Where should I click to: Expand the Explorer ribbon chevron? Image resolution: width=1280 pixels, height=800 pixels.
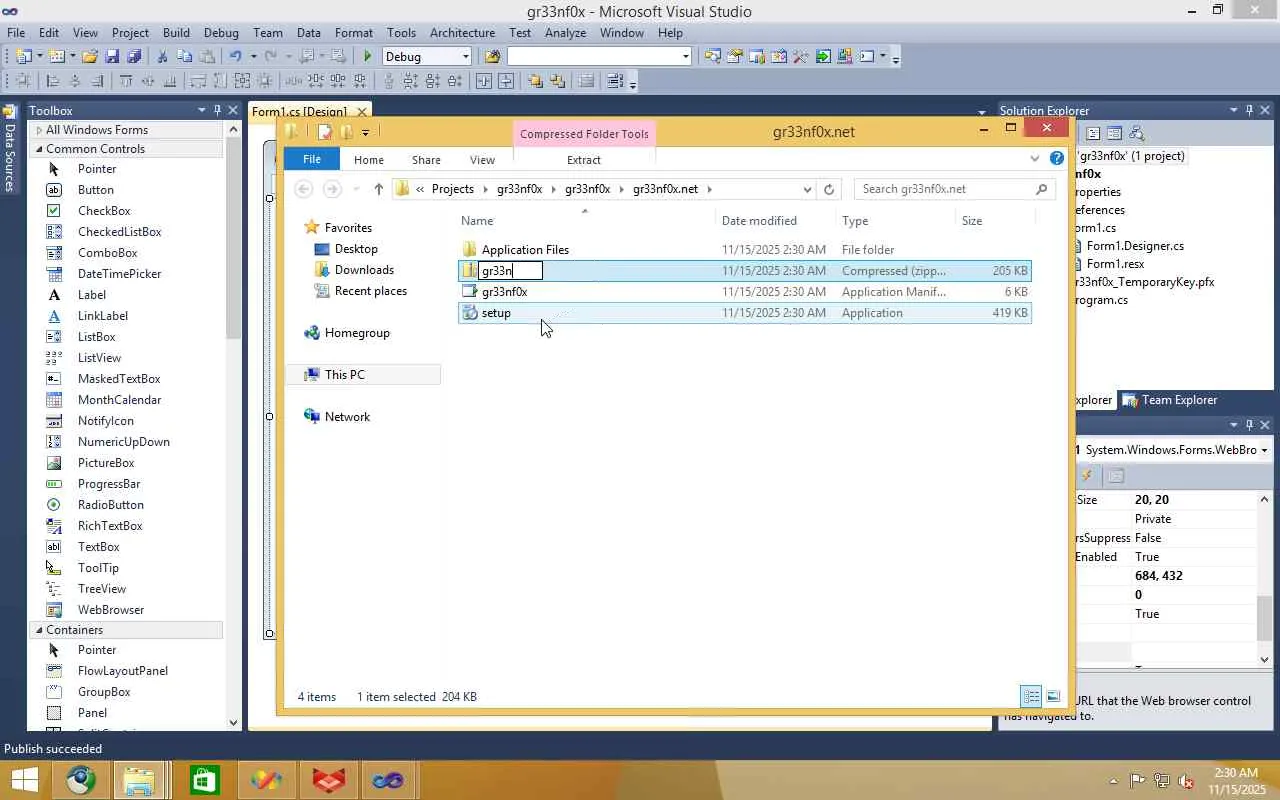pos(1035,159)
